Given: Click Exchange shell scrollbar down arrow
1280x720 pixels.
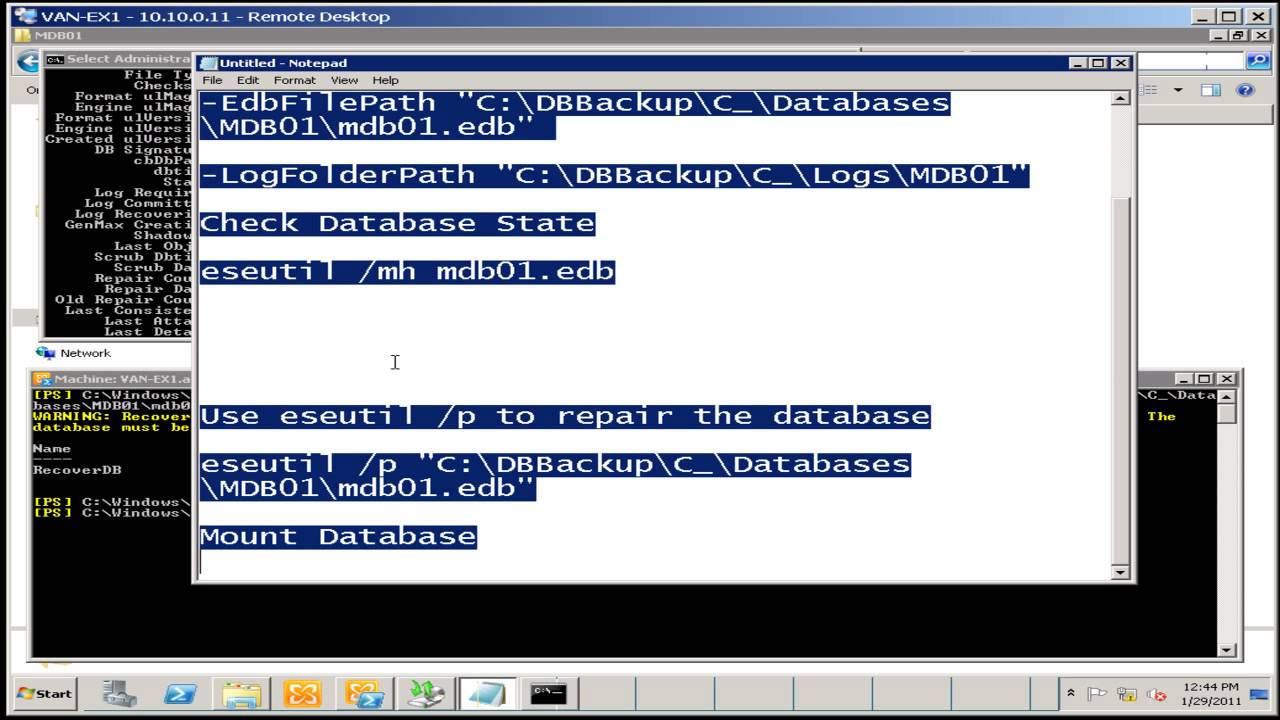Looking at the screenshot, I should coord(1228,651).
